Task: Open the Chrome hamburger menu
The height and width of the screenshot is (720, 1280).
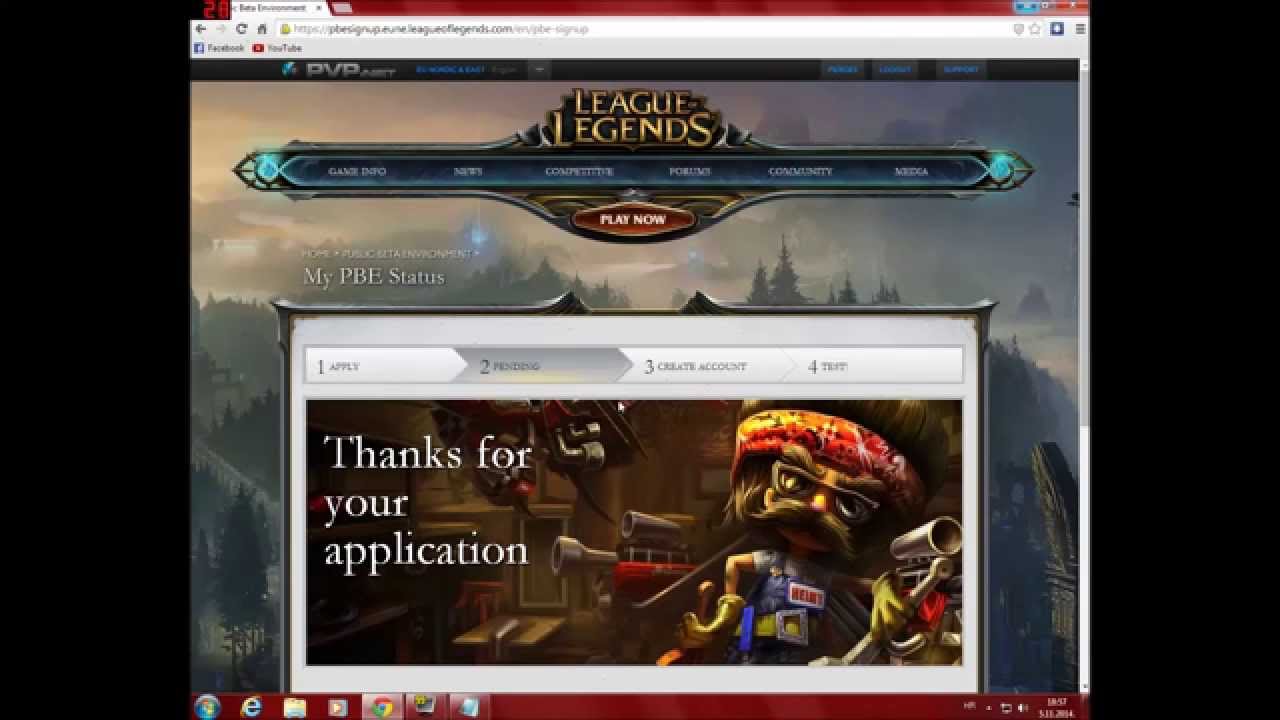Action: tap(1081, 29)
